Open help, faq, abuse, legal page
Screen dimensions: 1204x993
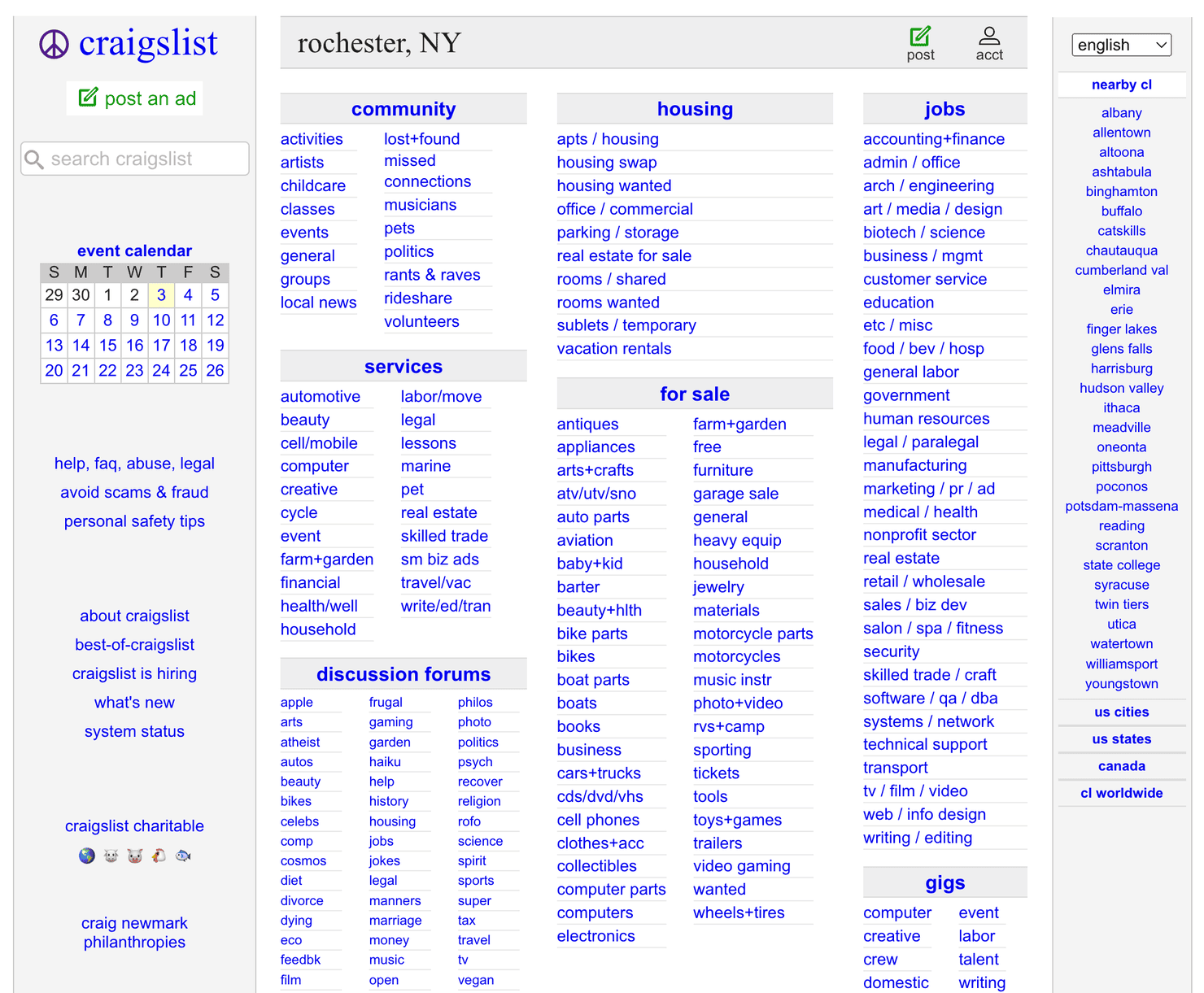[x=134, y=464]
